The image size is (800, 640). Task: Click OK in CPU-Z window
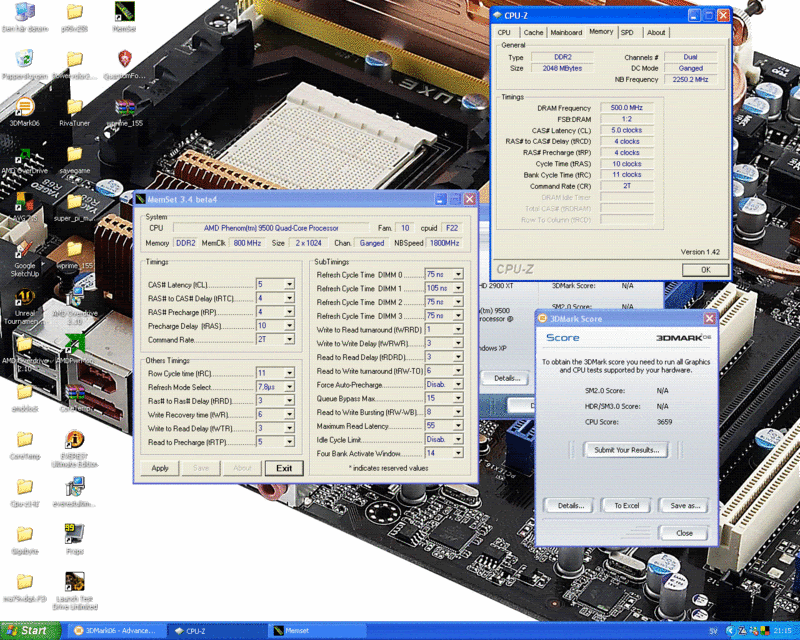pyautogui.click(x=706, y=270)
